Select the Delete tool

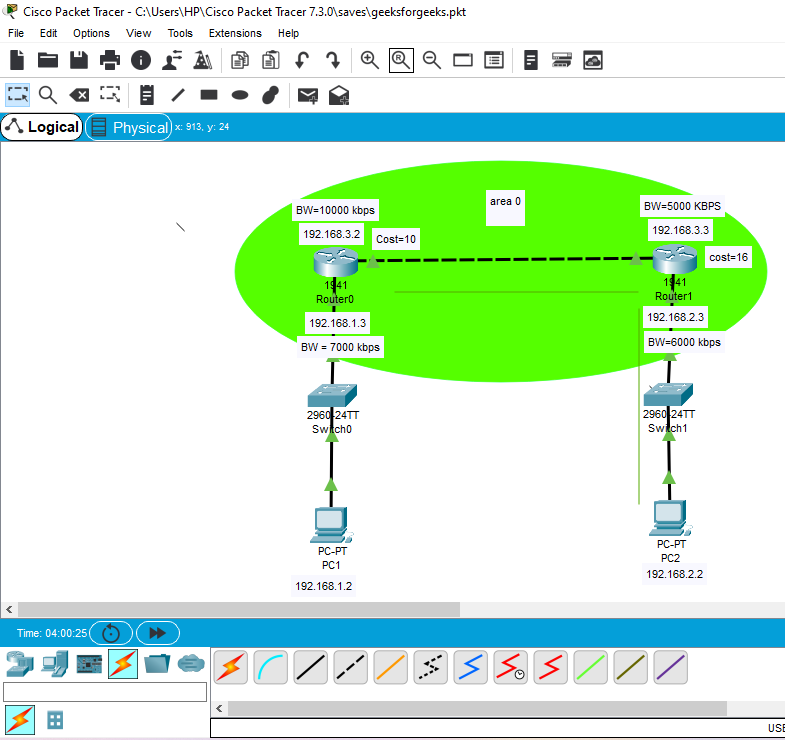(x=78, y=95)
